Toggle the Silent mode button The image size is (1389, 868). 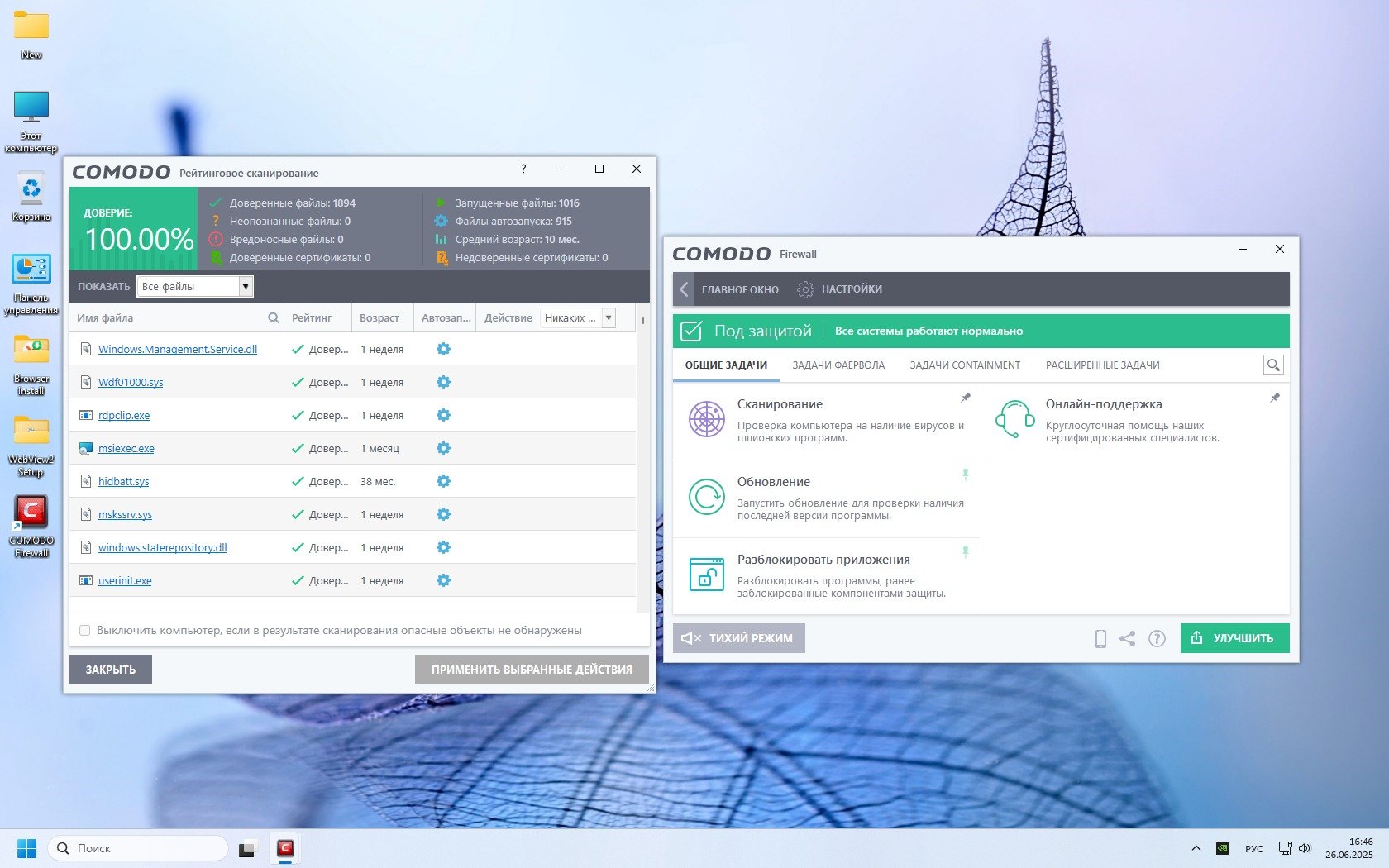[738, 638]
